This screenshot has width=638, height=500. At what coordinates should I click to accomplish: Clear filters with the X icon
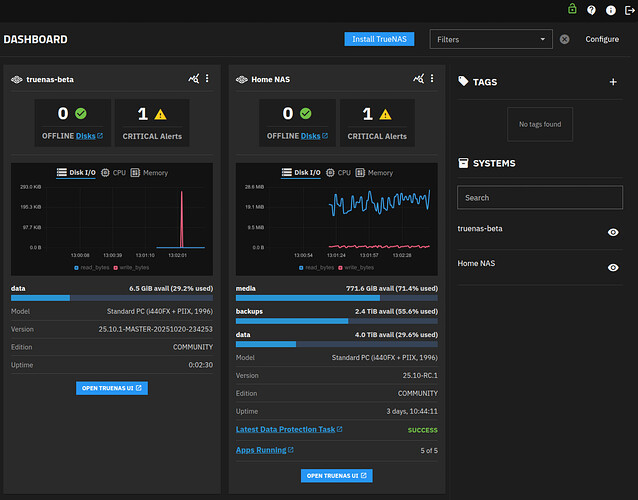(x=564, y=39)
